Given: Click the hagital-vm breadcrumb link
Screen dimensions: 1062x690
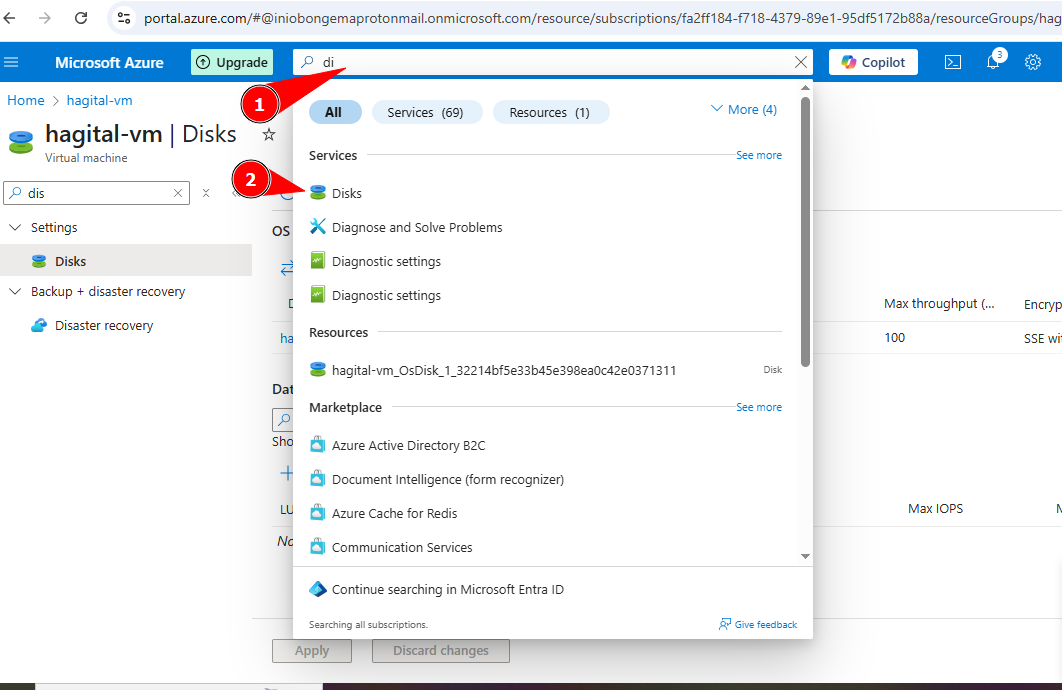Looking at the screenshot, I should point(100,100).
